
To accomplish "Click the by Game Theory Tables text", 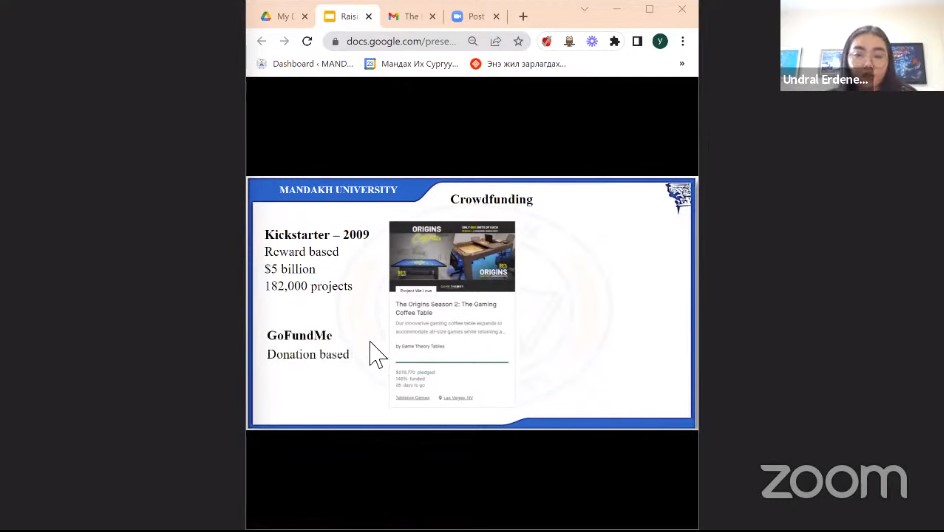I will tap(420, 346).
